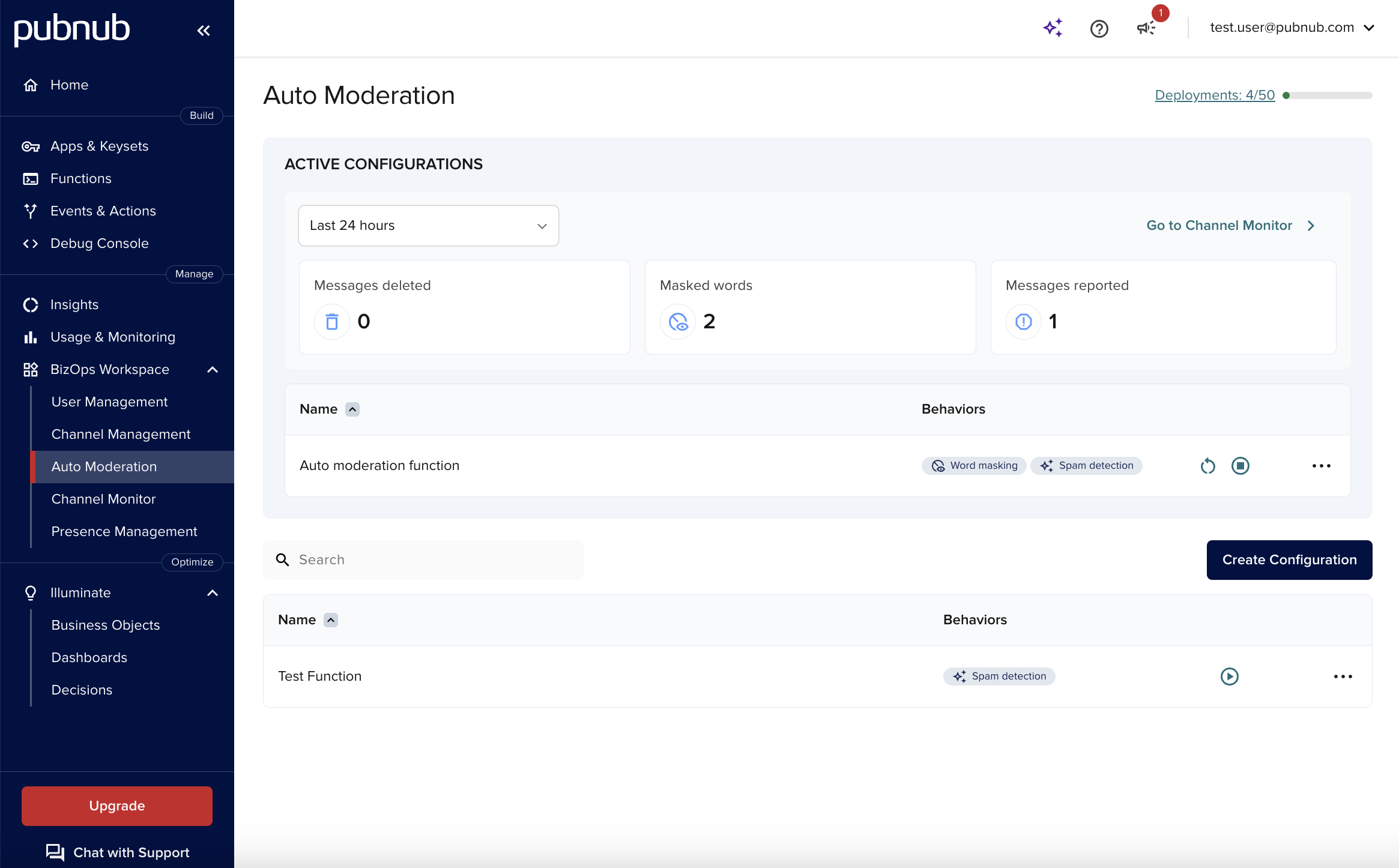
Task: Click the Functions terminal icon
Action: [31, 179]
